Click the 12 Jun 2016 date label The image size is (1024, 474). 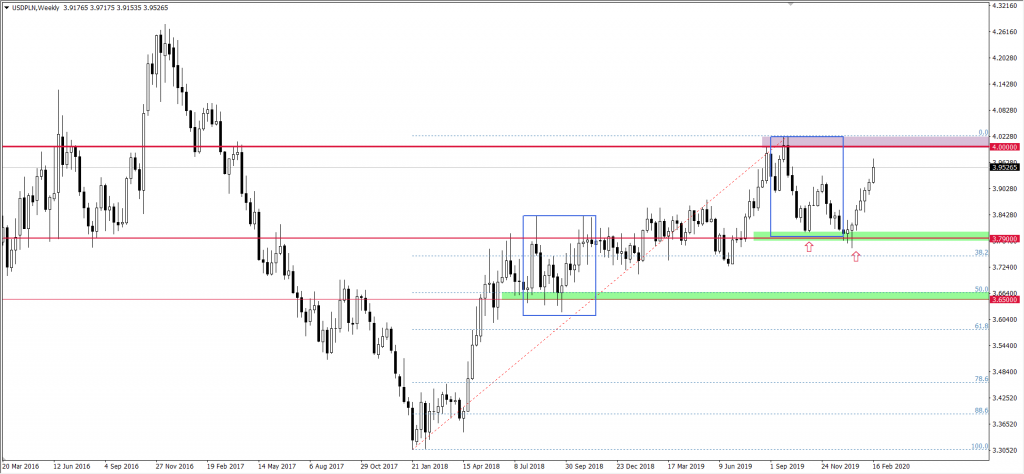click(x=71, y=467)
